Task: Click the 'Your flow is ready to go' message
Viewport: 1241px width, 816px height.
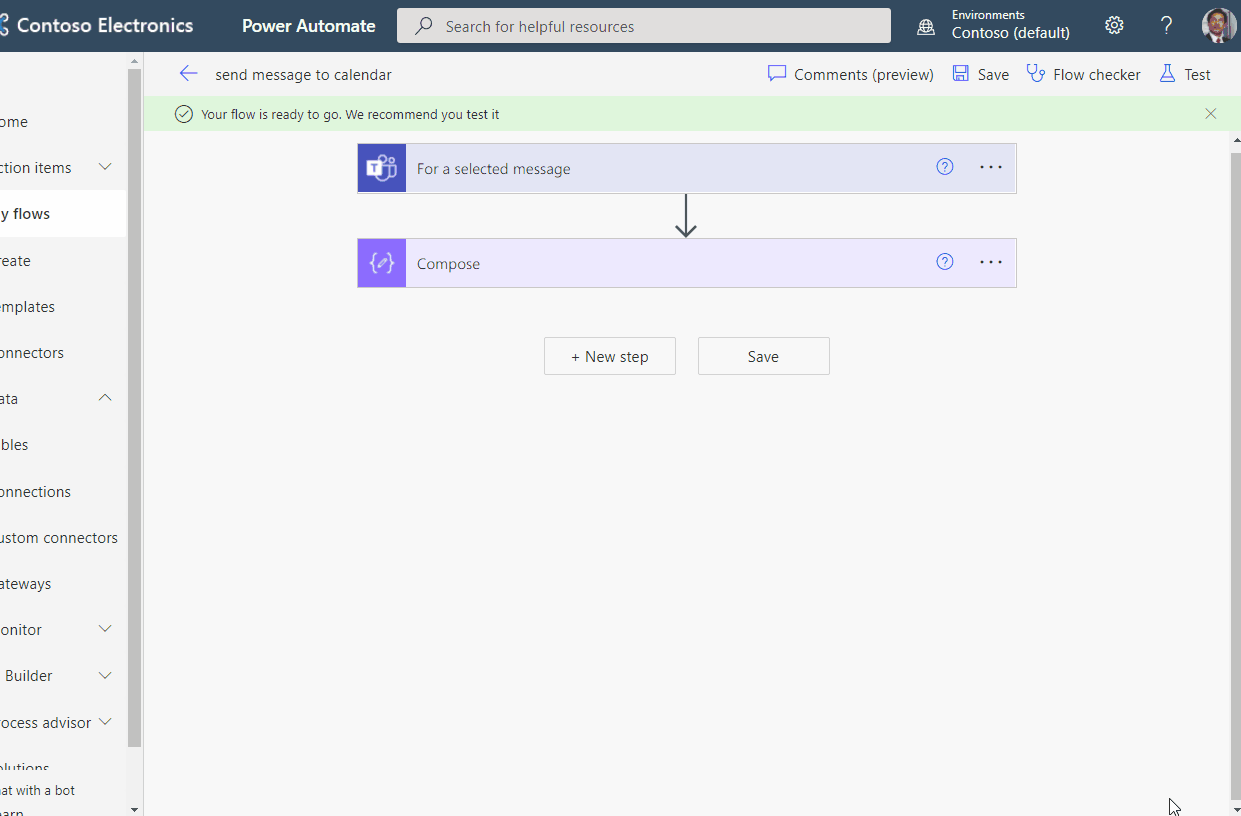Action: tap(350, 114)
